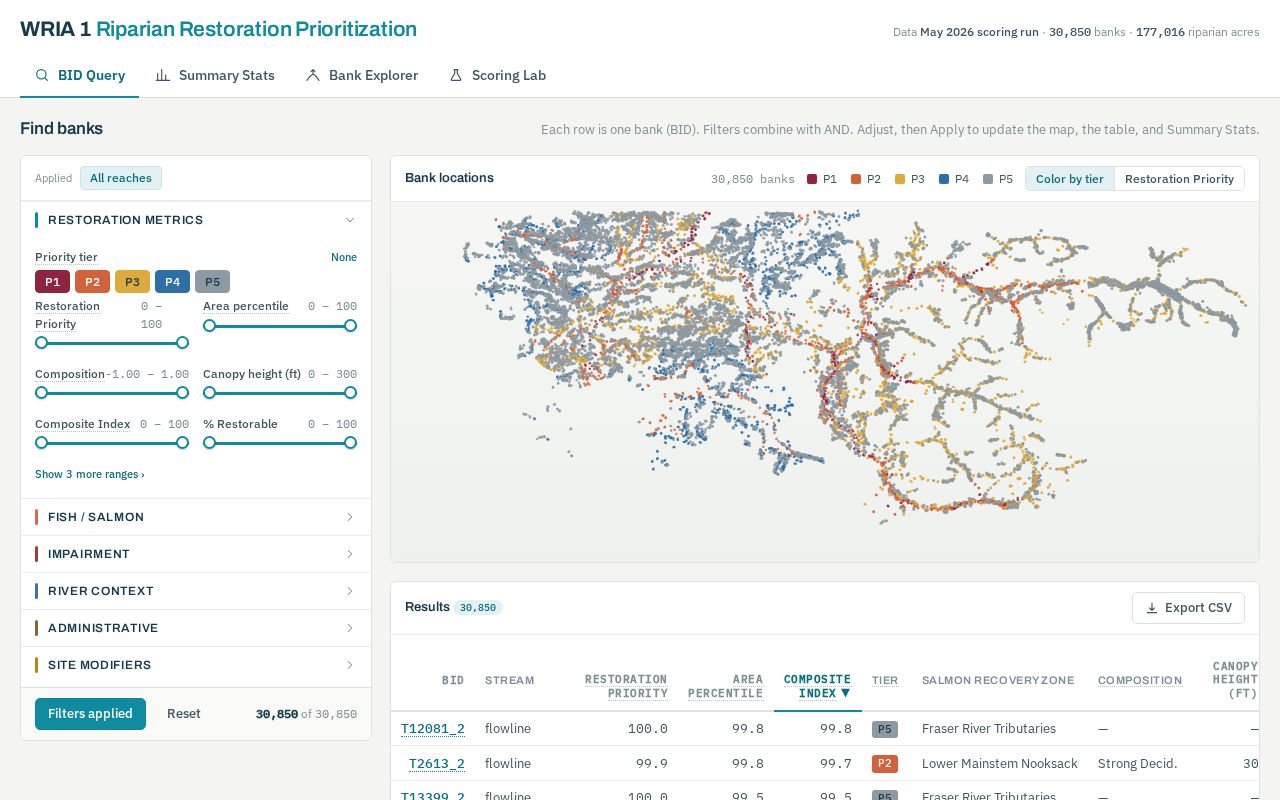Click the Composition slider left handle

(41, 392)
